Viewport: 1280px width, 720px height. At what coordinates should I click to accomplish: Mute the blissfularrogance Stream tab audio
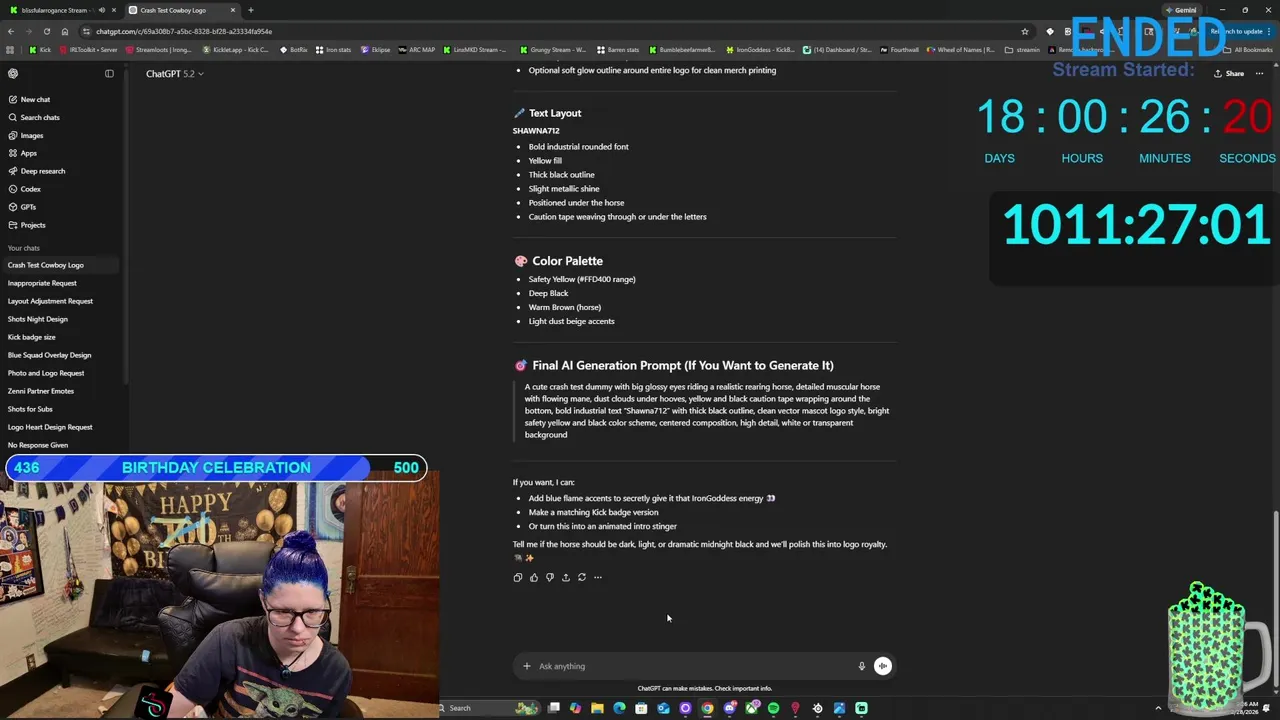pyautogui.click(x=101, y=10)
